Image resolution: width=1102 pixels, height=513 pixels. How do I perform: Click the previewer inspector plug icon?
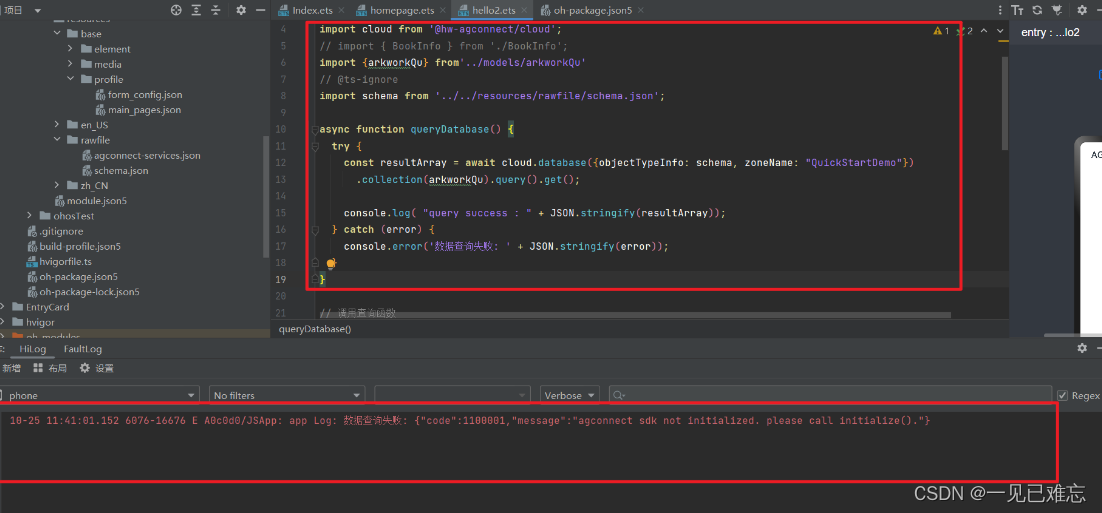click(1056, 10)
